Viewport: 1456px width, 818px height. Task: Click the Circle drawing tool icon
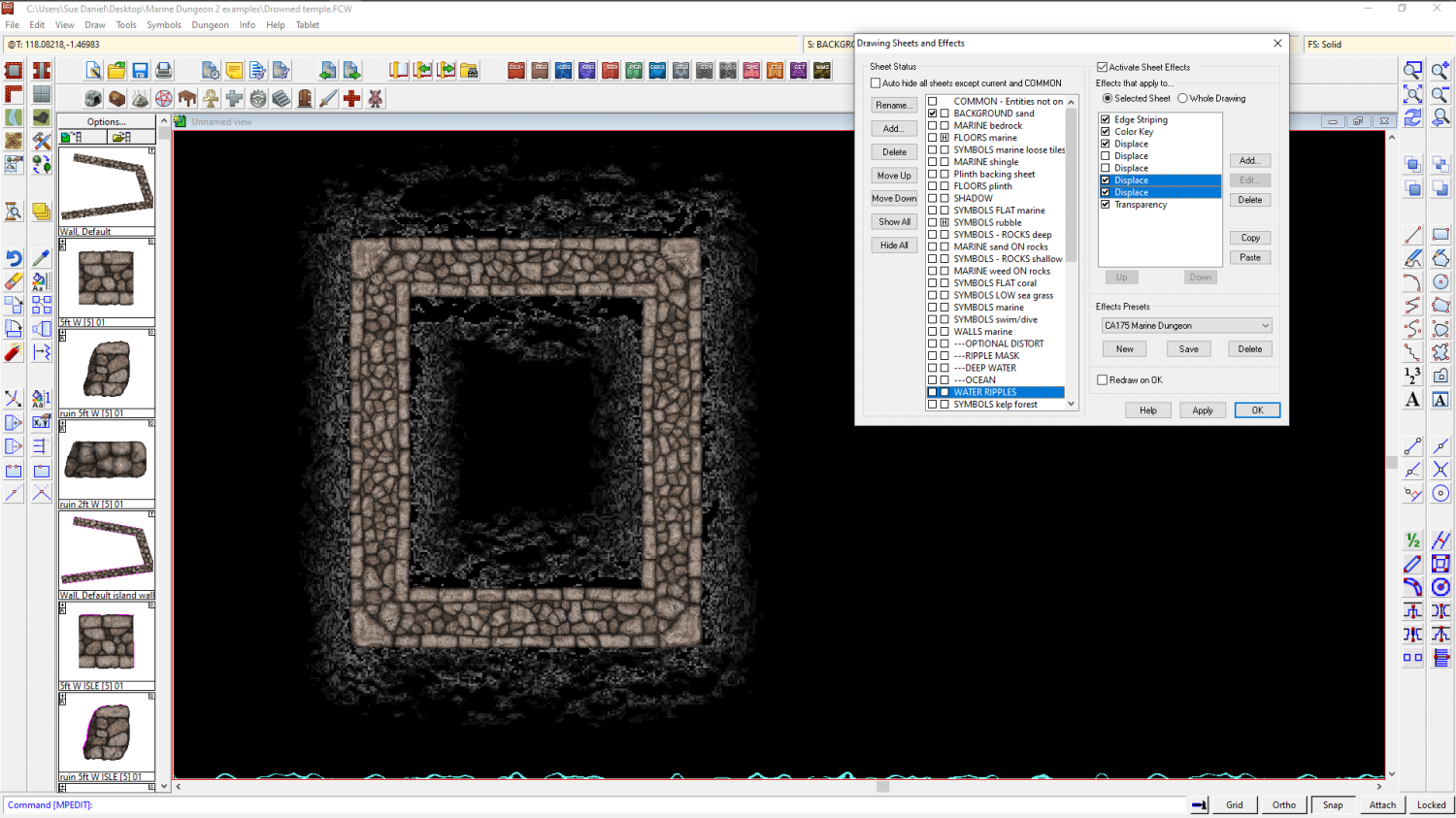pos(1440,281)
